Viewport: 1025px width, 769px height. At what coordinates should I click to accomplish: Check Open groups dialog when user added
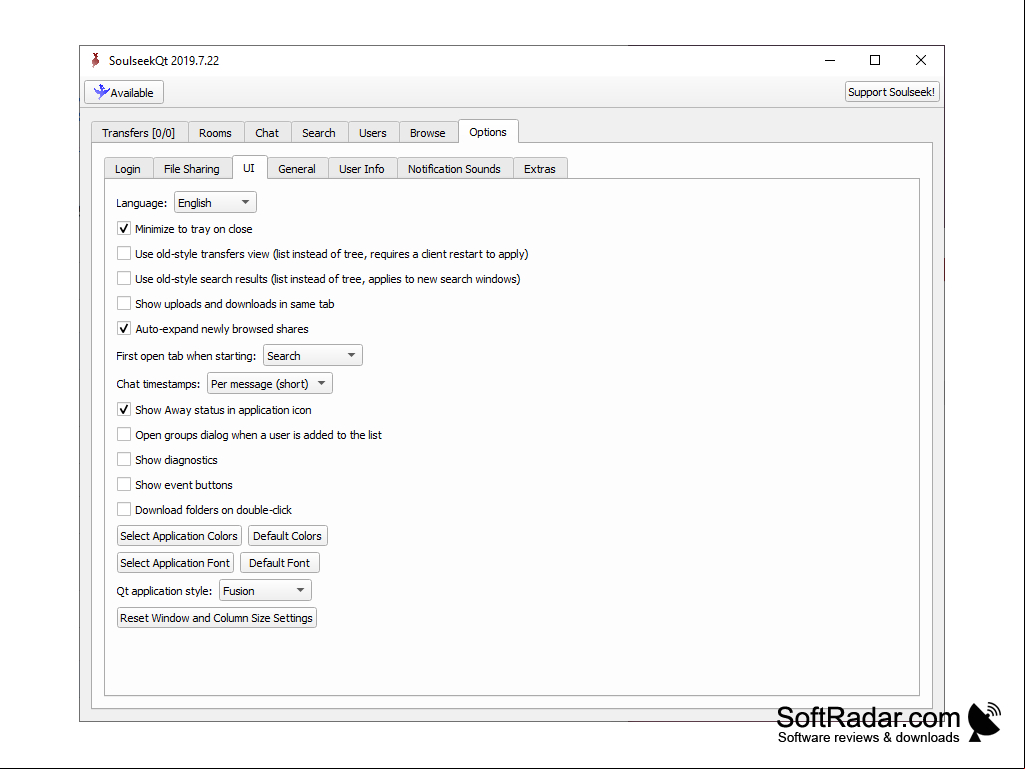(x=124, y=434)
